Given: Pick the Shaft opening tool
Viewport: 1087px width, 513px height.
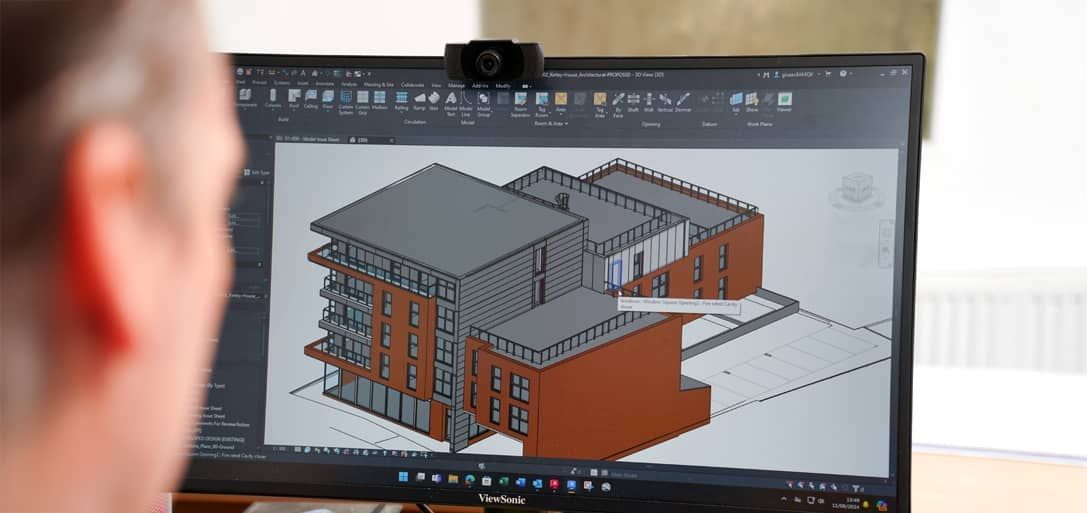Looking at the screenshot, I should tap(634, 100).
